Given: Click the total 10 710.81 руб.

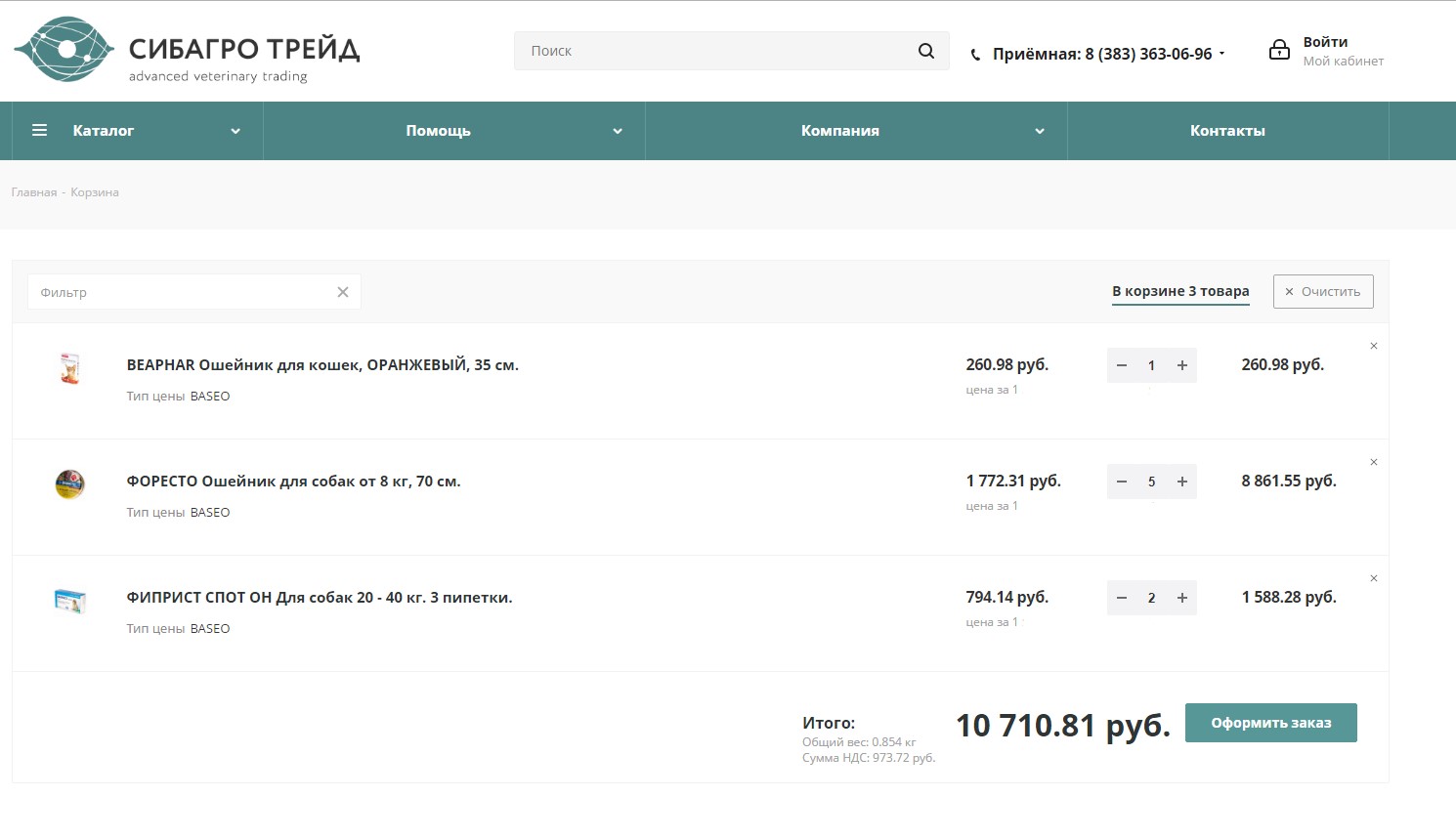Looking at the screenshot, I should point(1063,726).
